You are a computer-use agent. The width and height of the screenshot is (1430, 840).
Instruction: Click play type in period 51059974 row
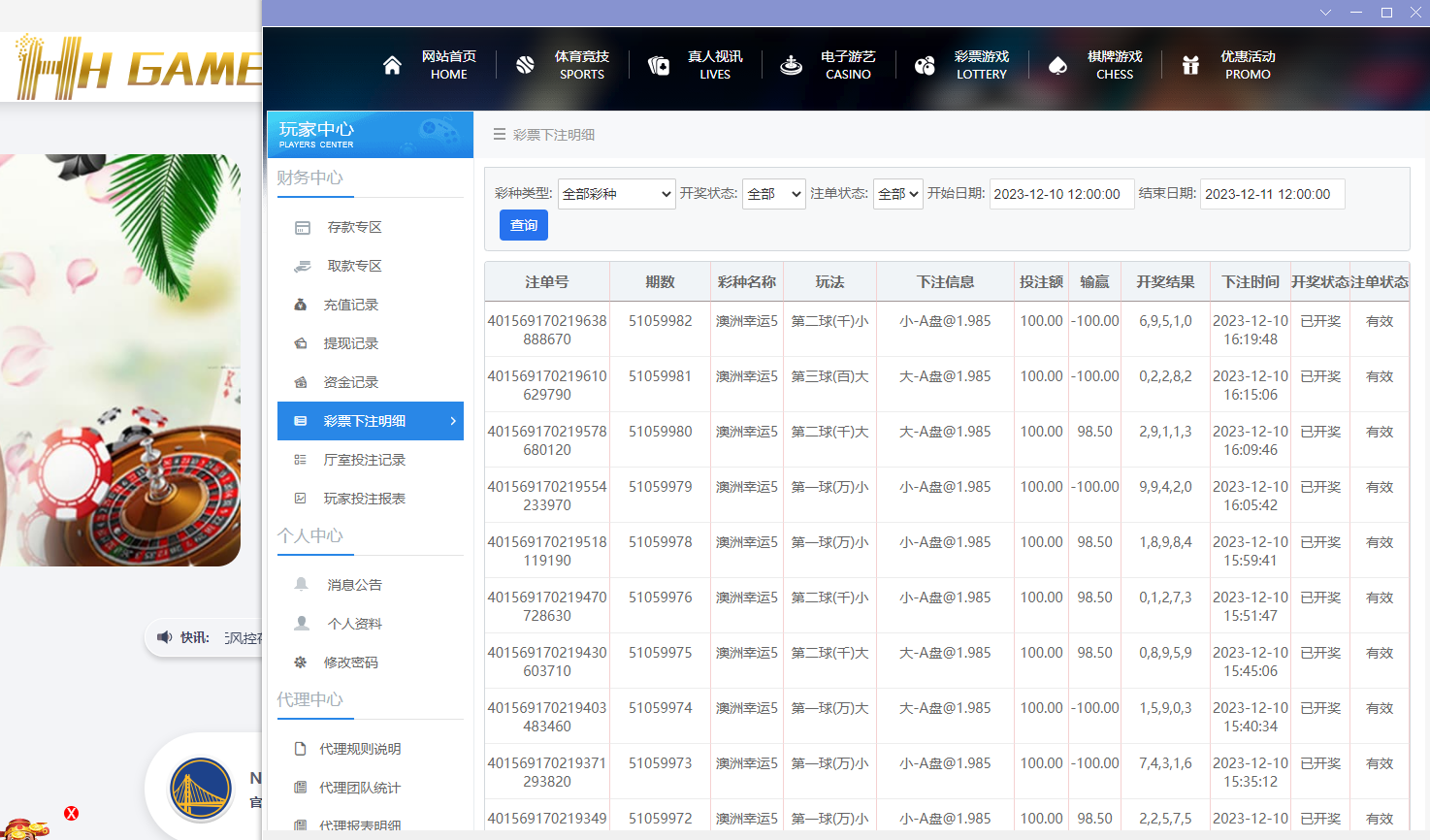829,708
